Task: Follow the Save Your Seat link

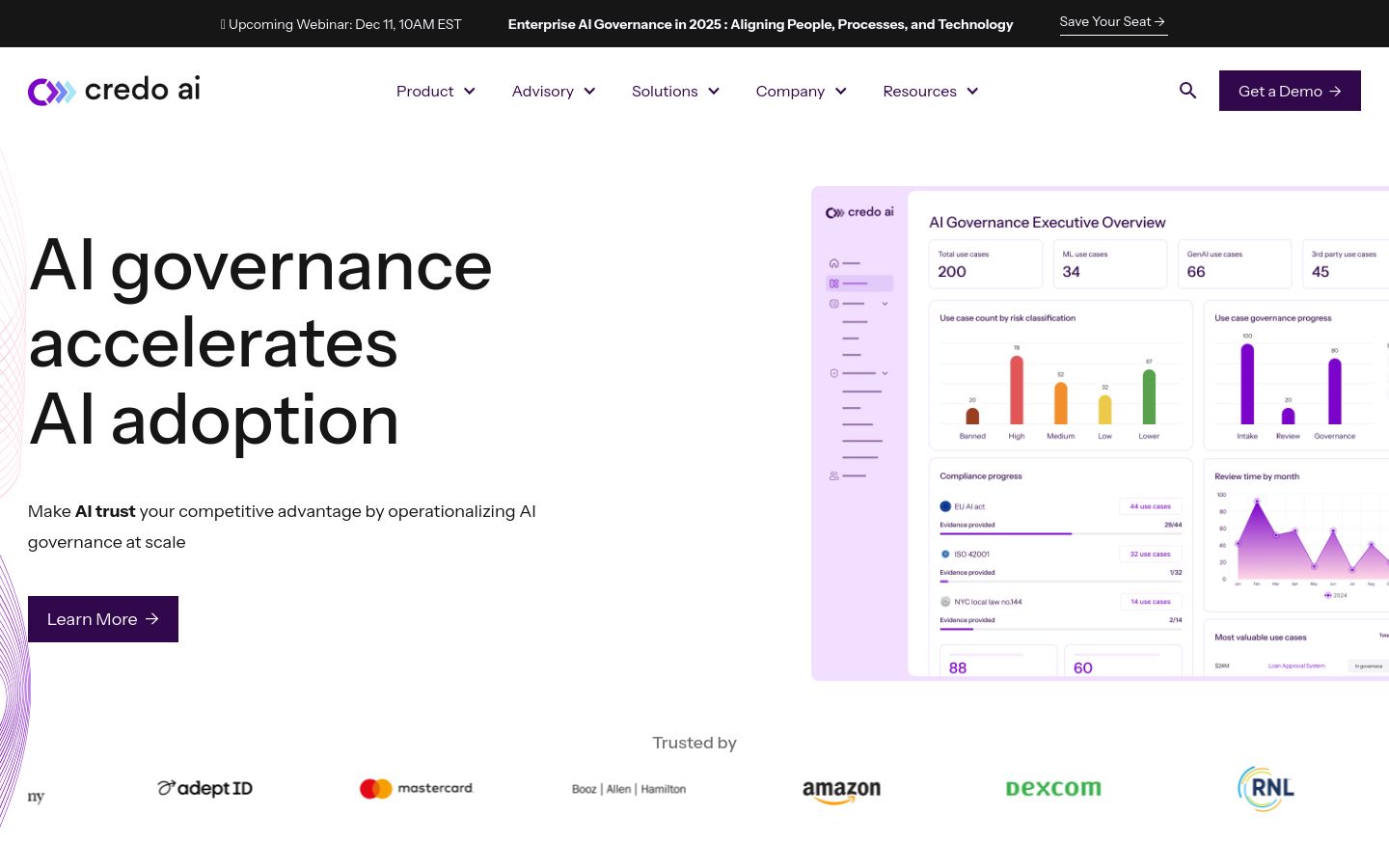Action: point(1113,22)
